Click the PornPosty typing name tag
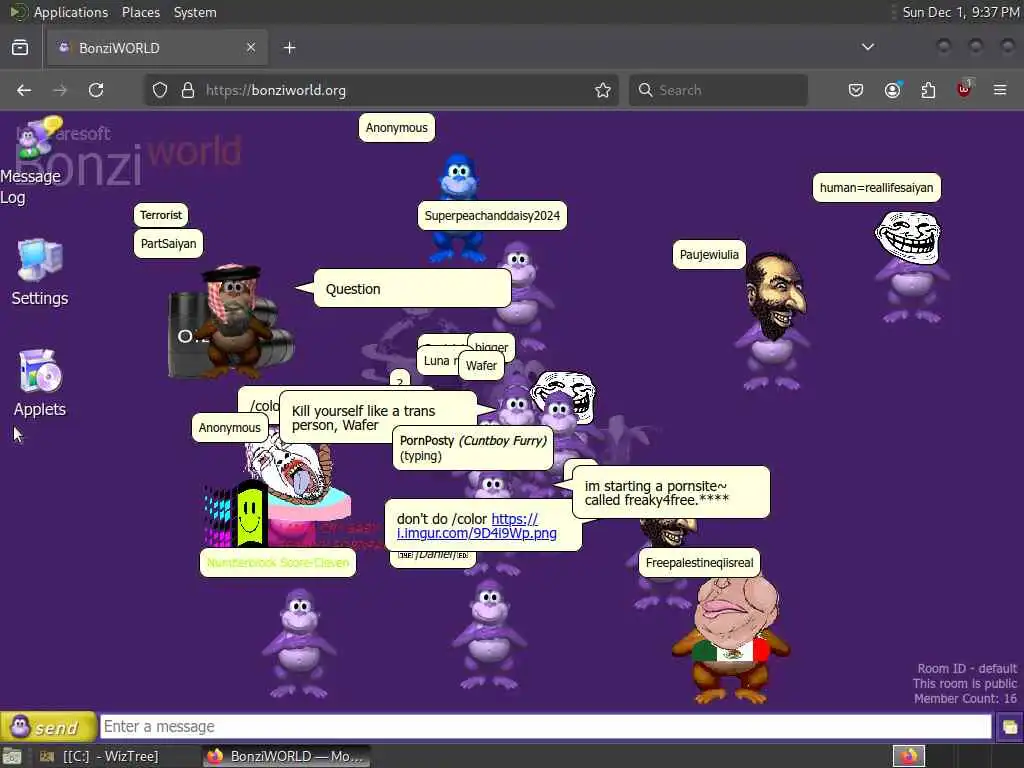Screen dimensions: 1024x768 (x=473, y=448)
